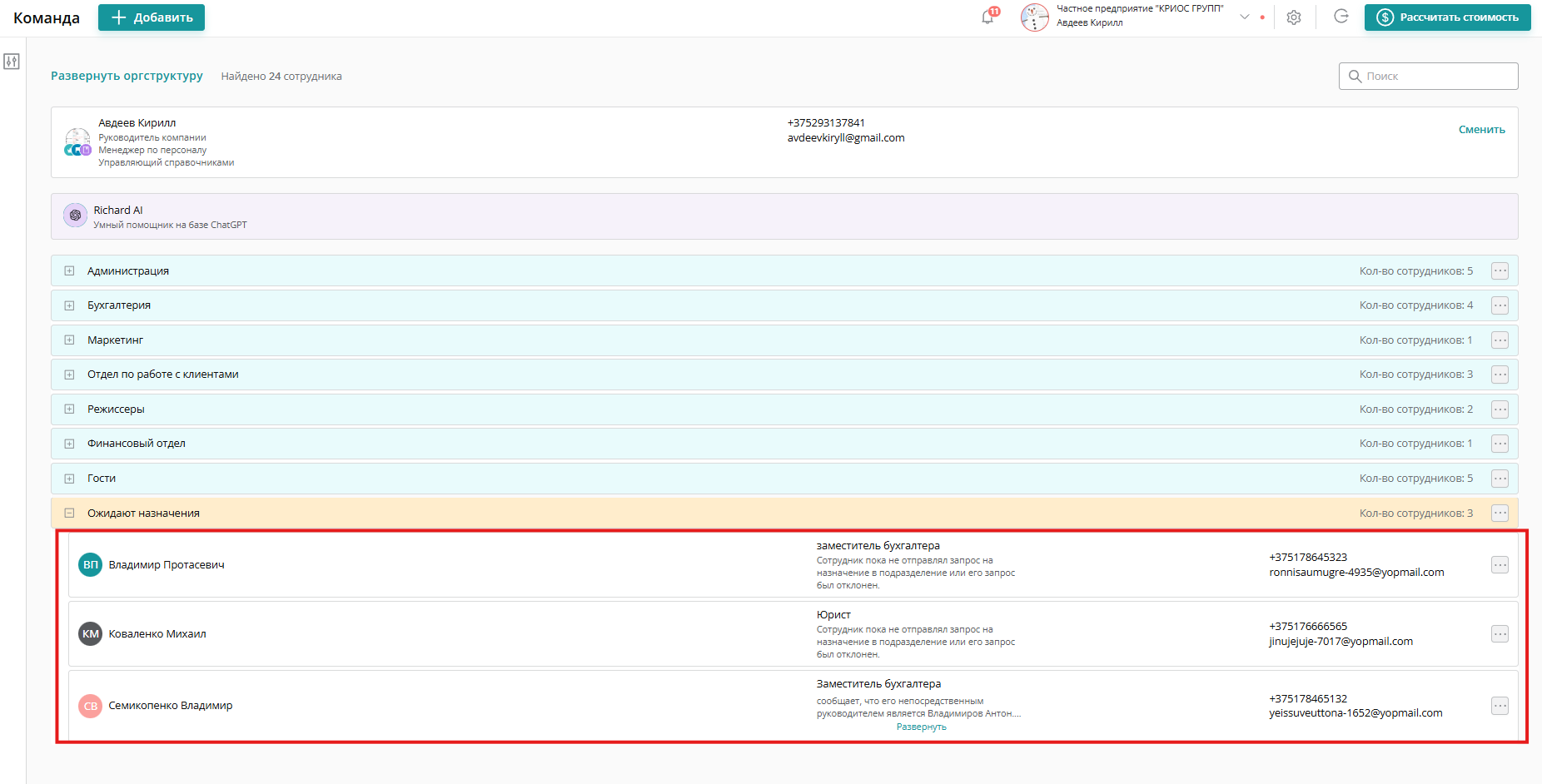Click Richard AI assistant icon

click(x=75, y=216)
